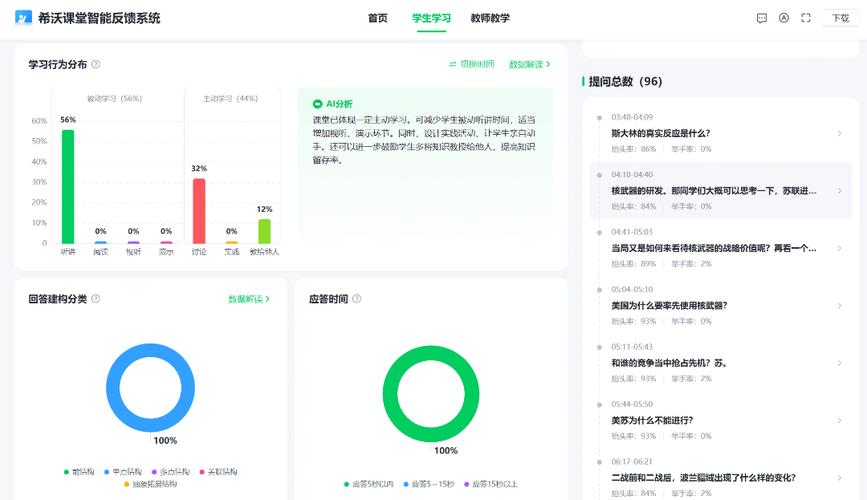Click the 阅读 axis label
This screenshot has width=867, height=500.
(101, 252)
